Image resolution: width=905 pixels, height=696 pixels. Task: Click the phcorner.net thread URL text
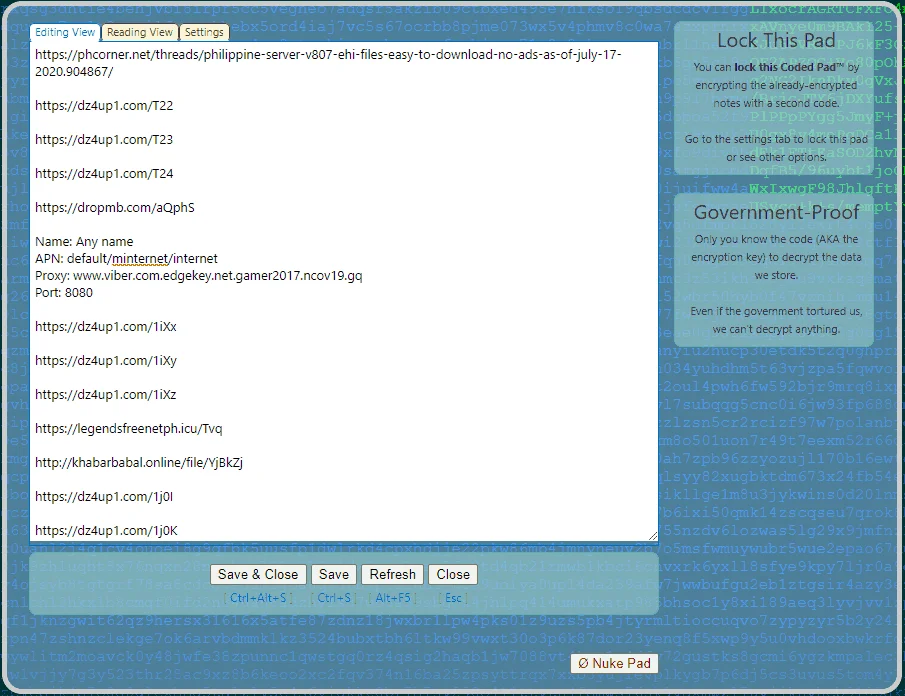point(328,63)
